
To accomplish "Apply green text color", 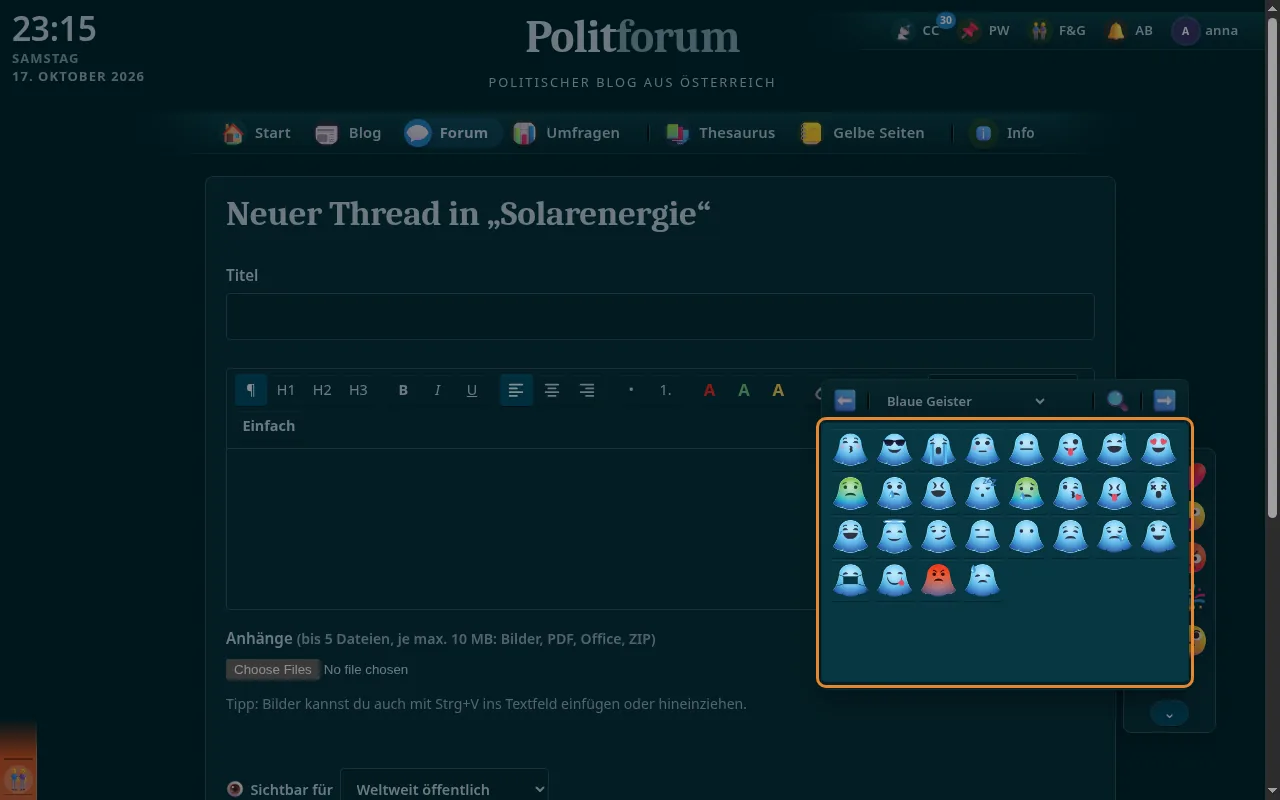I will click(x=744, y=390).
